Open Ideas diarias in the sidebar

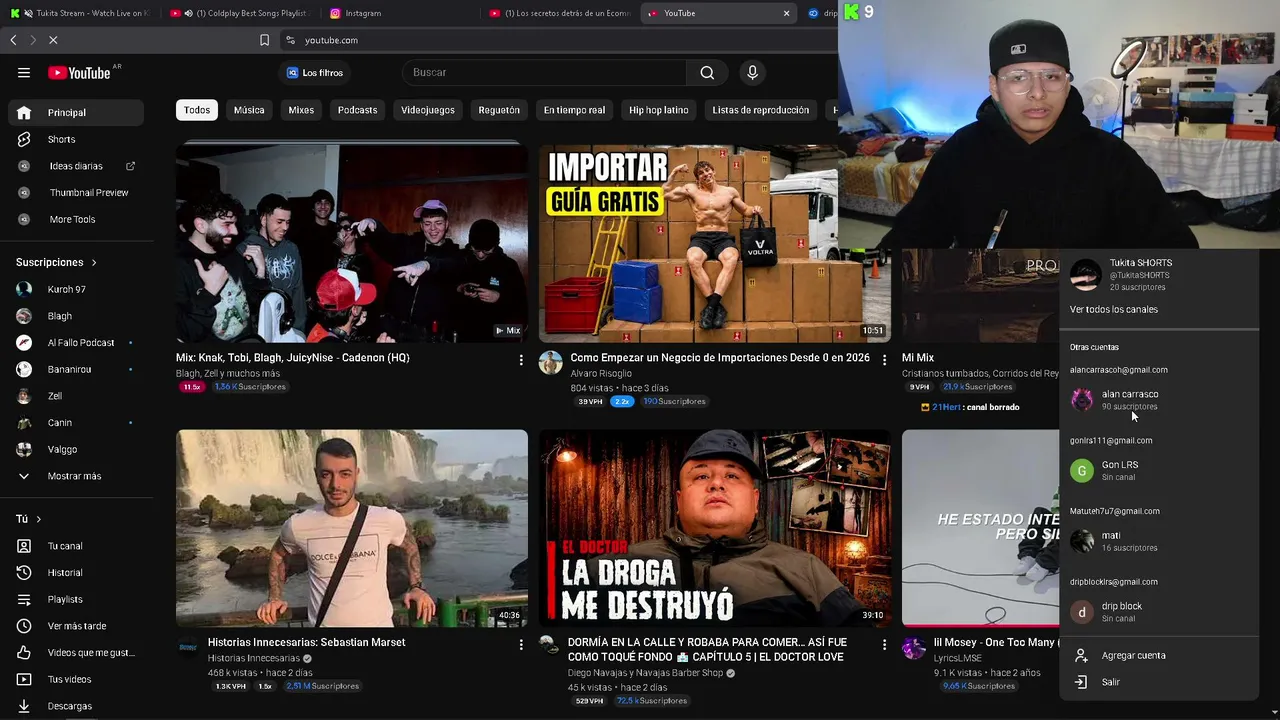(76, 166)
